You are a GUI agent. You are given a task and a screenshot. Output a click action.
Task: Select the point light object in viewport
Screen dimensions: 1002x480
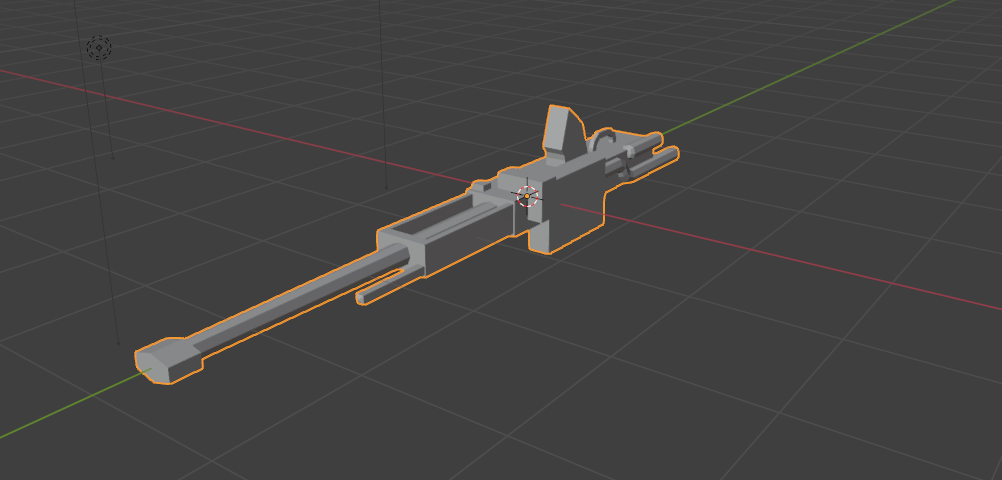point(99,47)
